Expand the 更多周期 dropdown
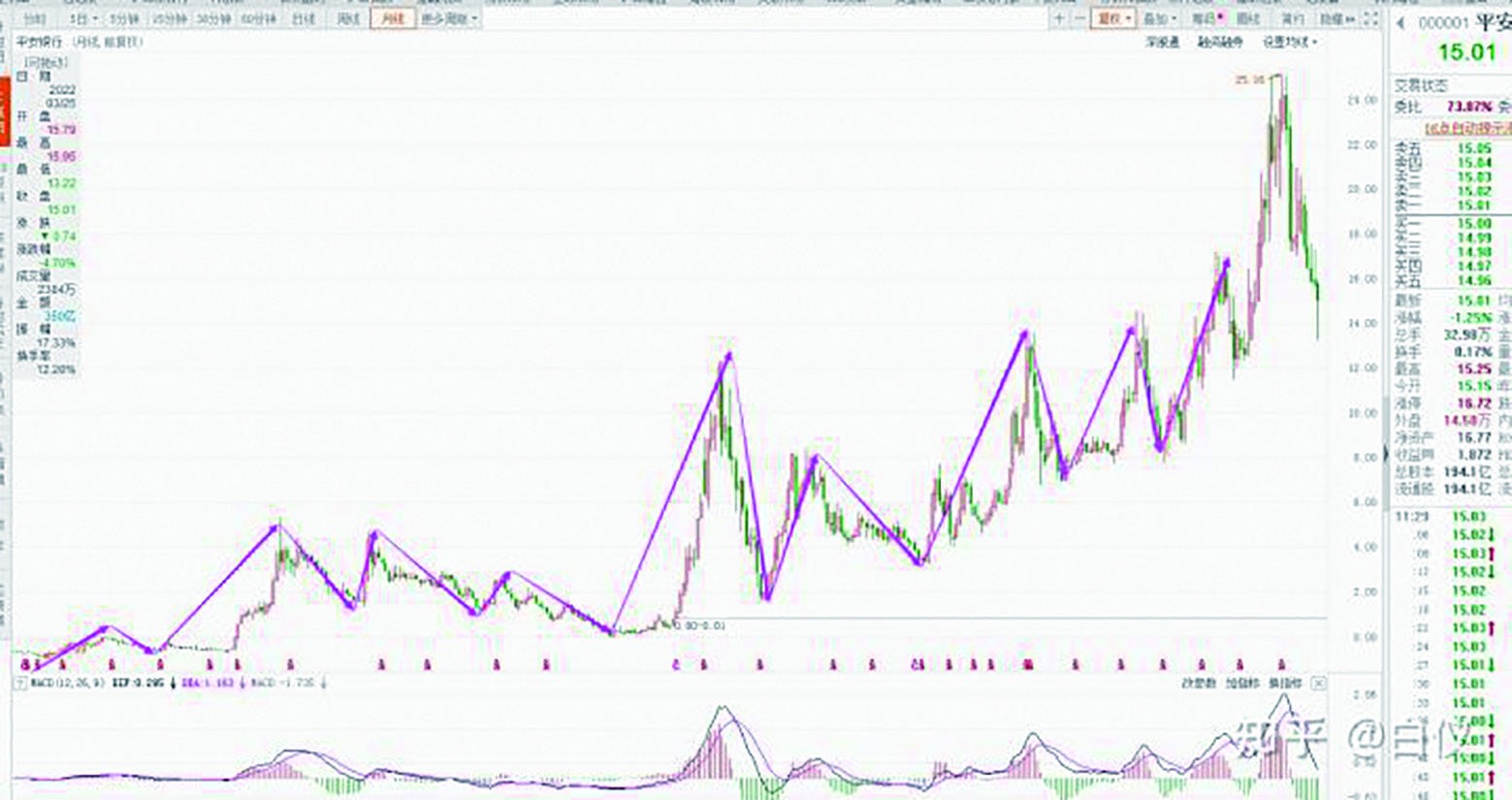Image resolution: width=1512 pixels, height=800 pixels. pyautogui.click(x=449, y=18)
